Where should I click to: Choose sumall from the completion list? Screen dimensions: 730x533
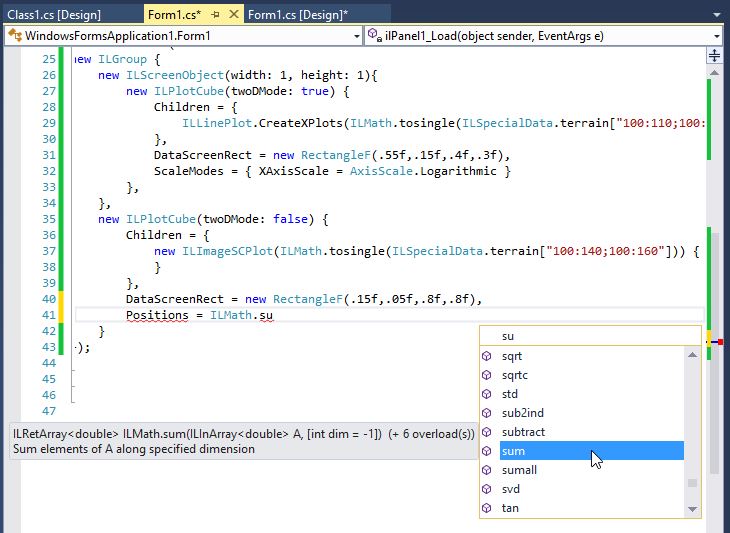(592, 470)
